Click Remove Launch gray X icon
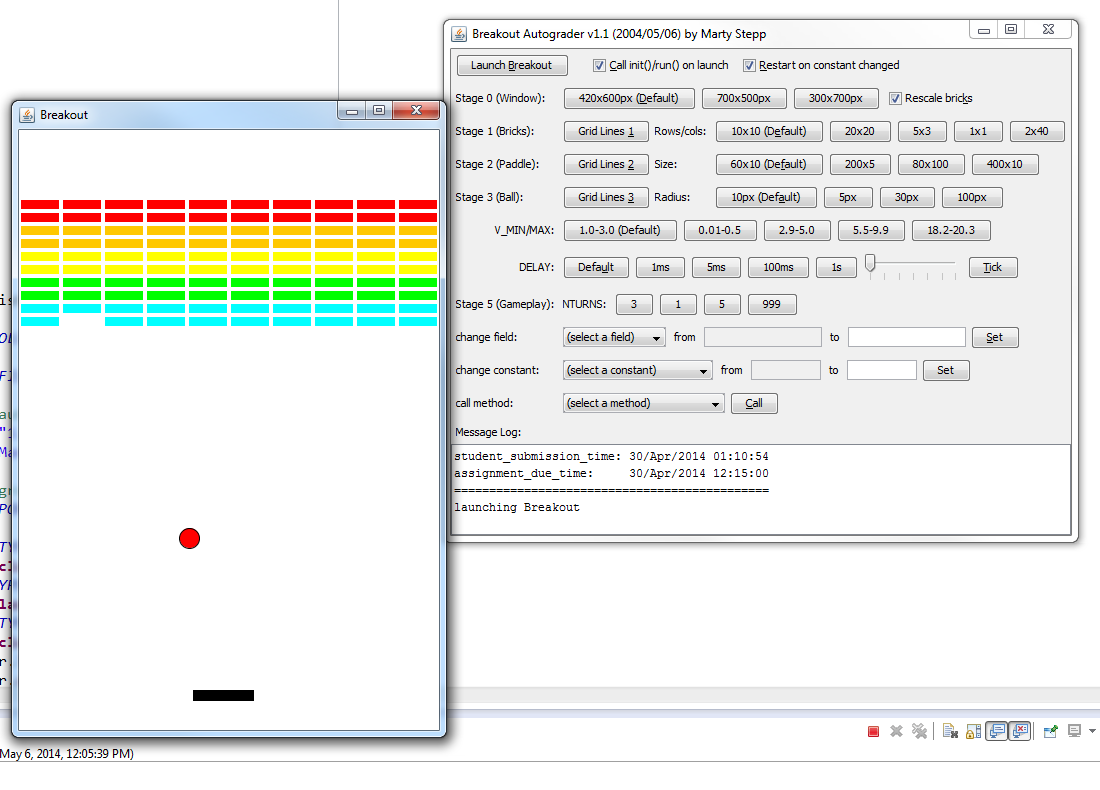 click(897, 732)
